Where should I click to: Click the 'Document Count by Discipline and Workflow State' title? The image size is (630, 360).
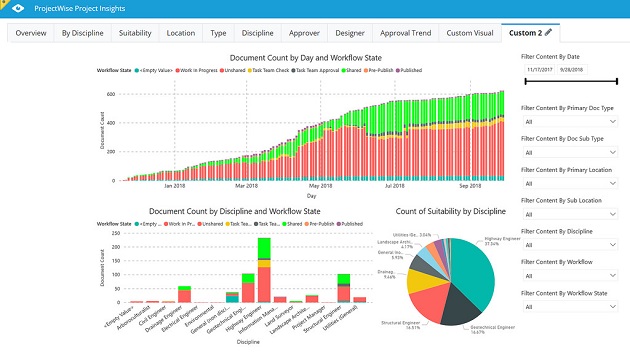point(235,211)
